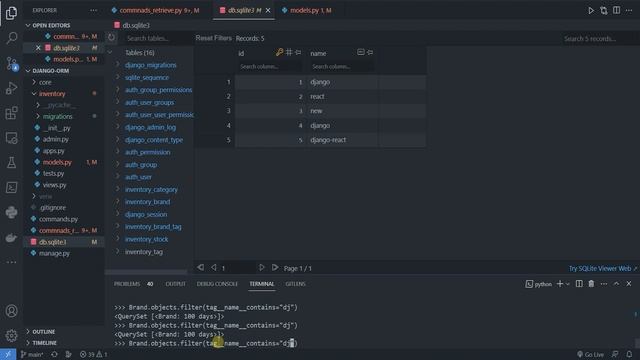Expand the Outline section
Screen dimensions: 640x360
pos(28,331)
